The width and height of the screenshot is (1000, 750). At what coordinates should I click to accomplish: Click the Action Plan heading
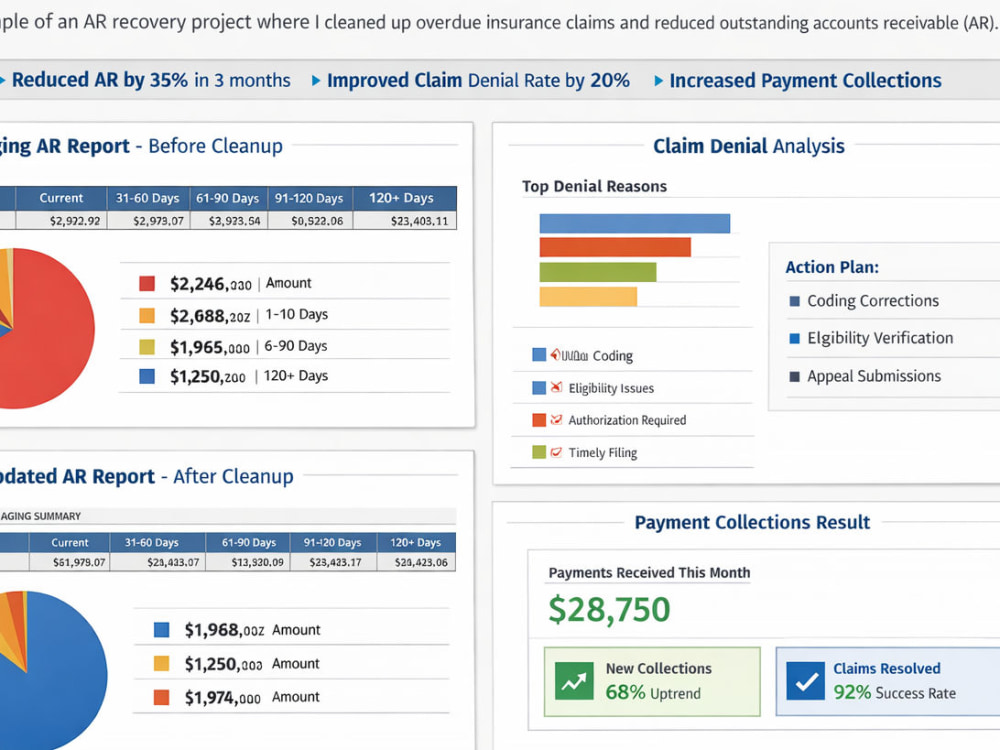point(832,267)
